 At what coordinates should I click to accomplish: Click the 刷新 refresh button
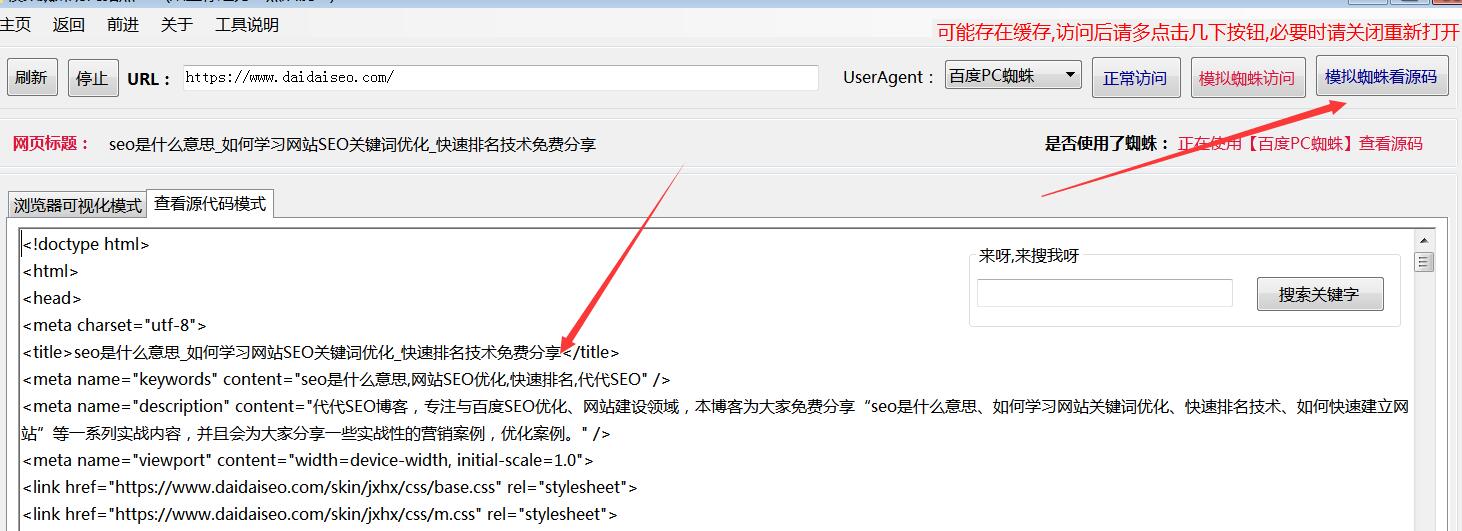(32, 77)
